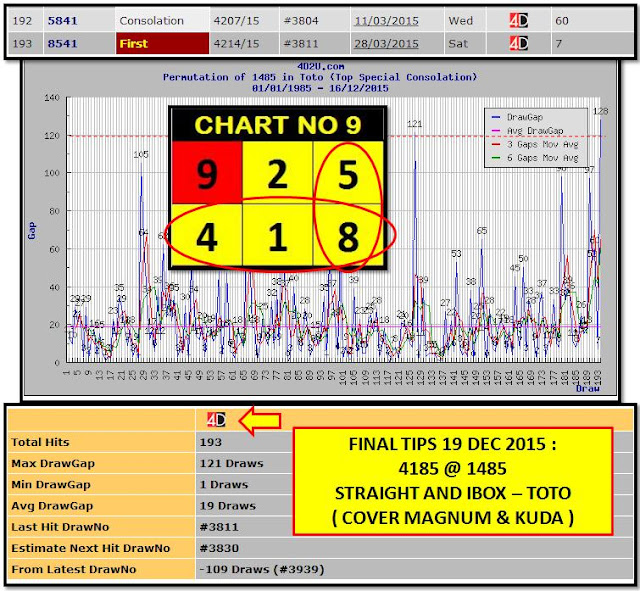Image resolution: width=640 pixels, height=591 pixels.
Task: Click the From Latest DrawNo label
Action: 74,569
